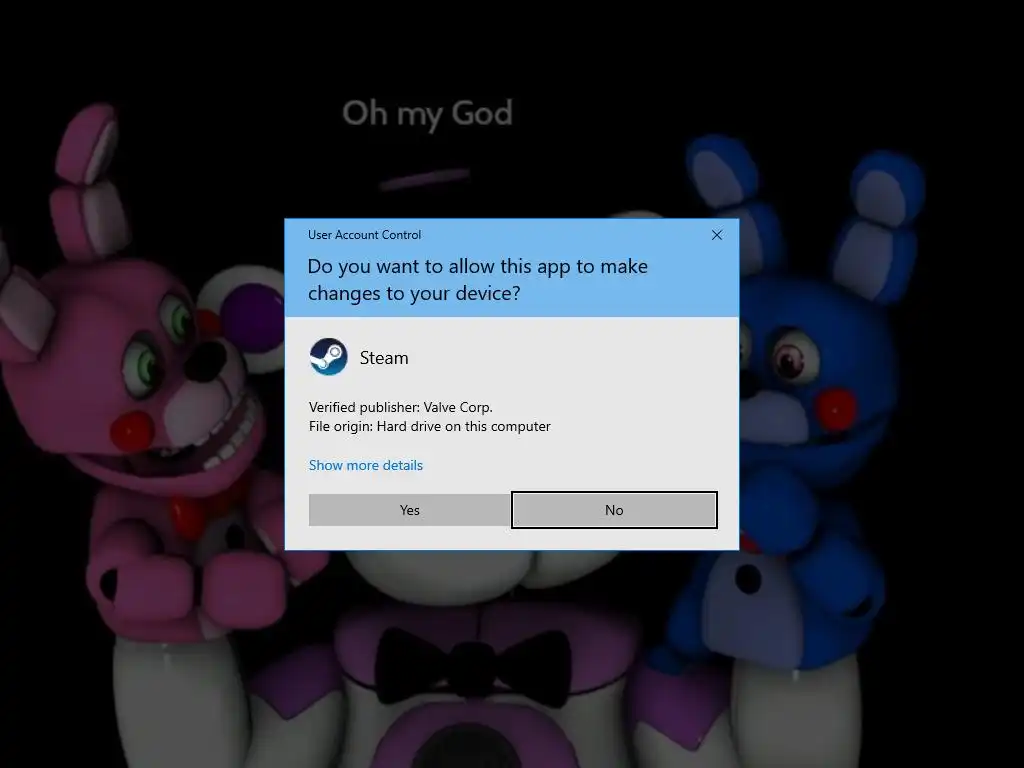Expand the Show more details link
The image size is (1024, 768).
point(366,465)
